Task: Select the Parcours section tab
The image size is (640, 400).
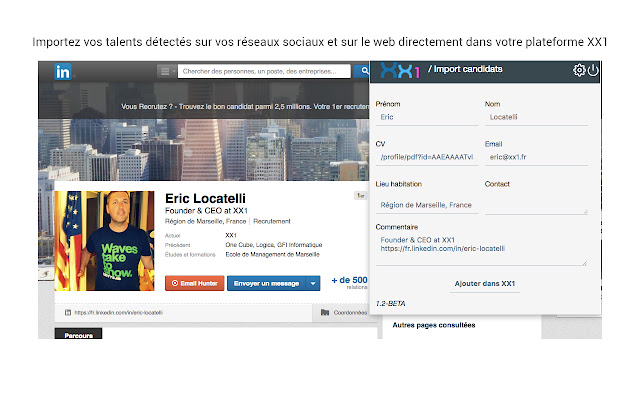Action: 78,334
